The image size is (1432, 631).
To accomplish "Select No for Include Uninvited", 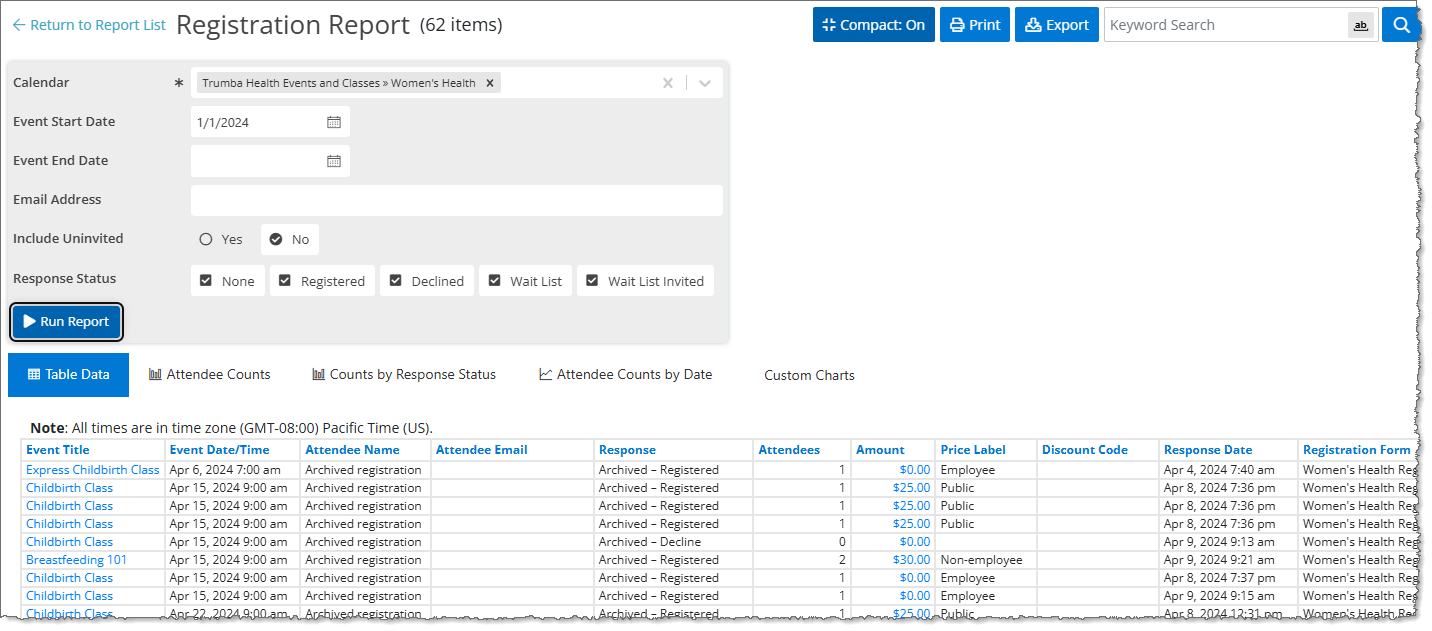I will pos(290,239).
